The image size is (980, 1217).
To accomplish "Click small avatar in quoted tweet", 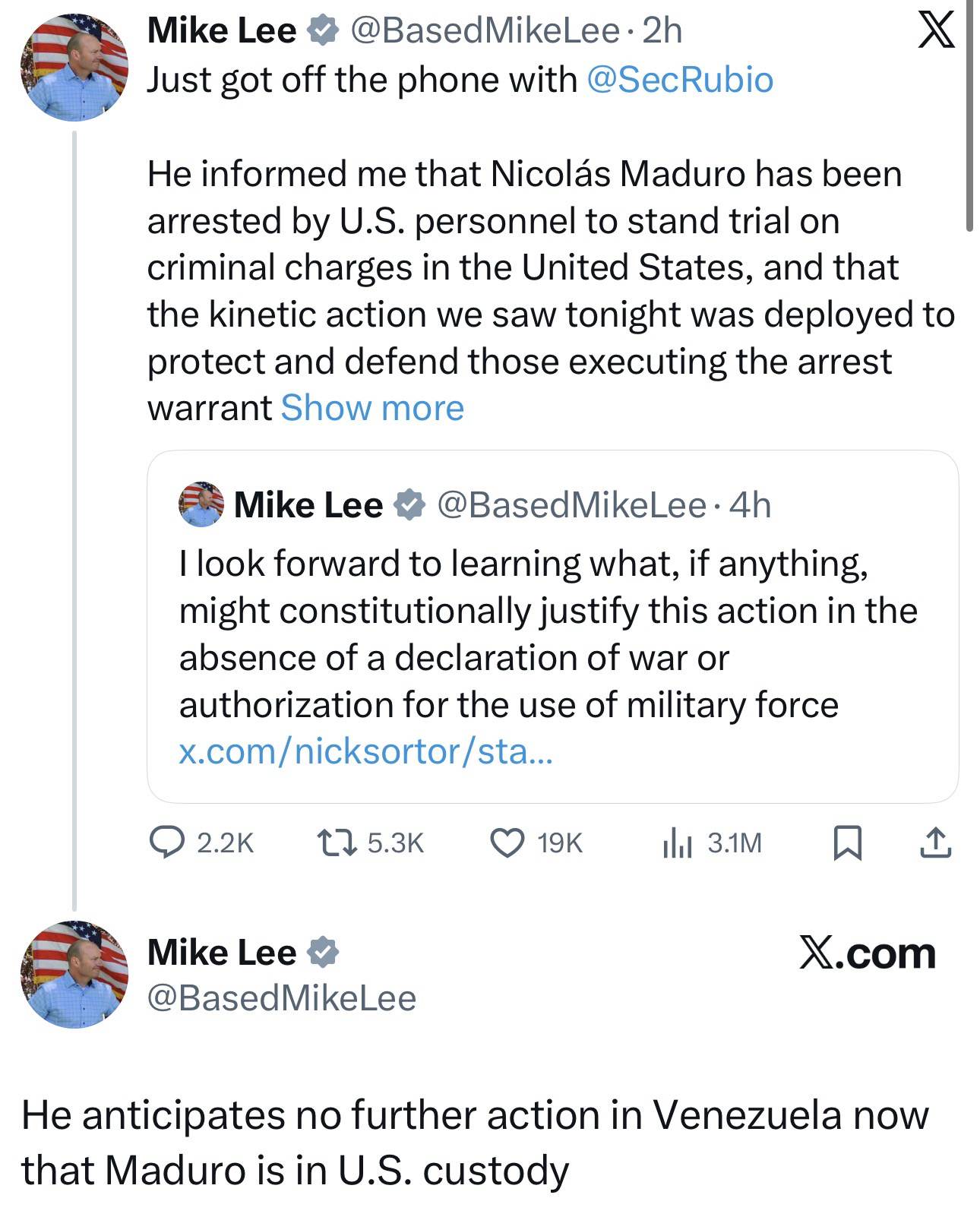I will (x=201, y=504).
